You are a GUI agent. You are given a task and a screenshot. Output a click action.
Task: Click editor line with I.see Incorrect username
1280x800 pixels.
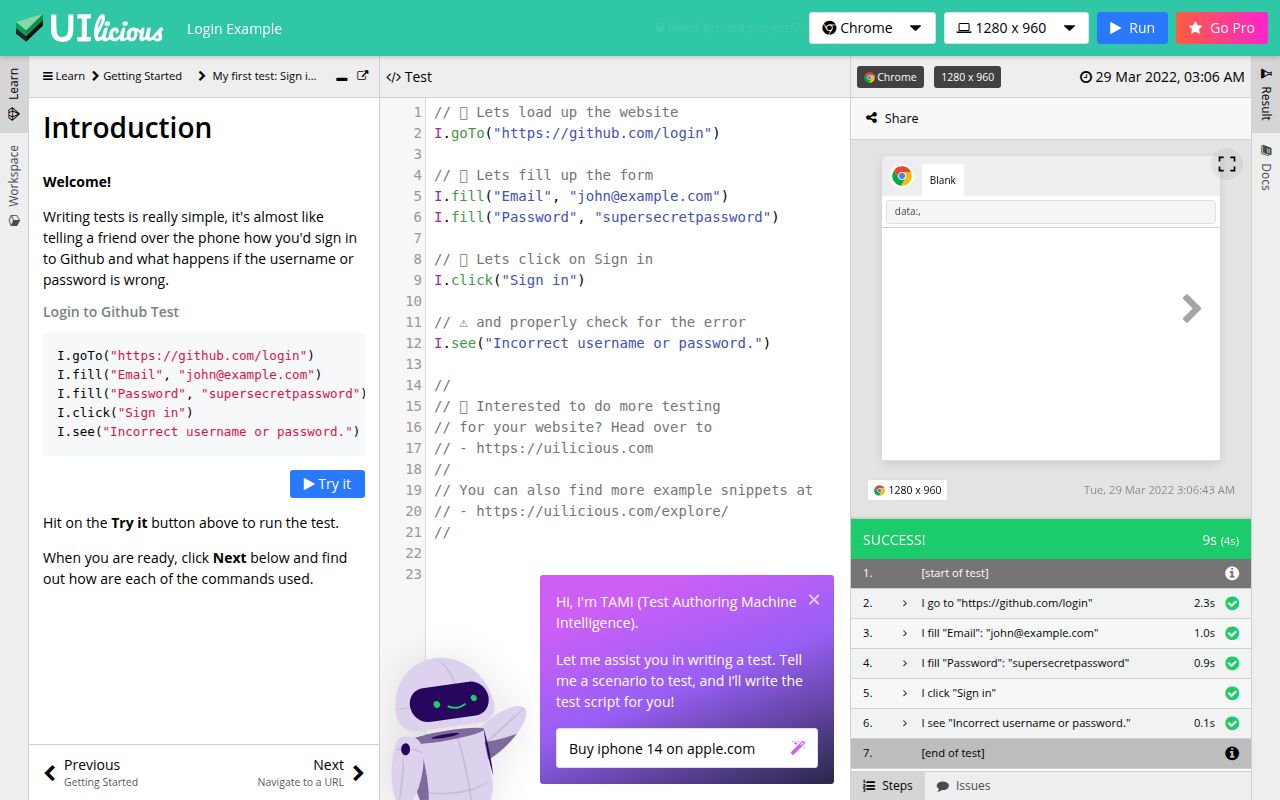click(602, 343)
